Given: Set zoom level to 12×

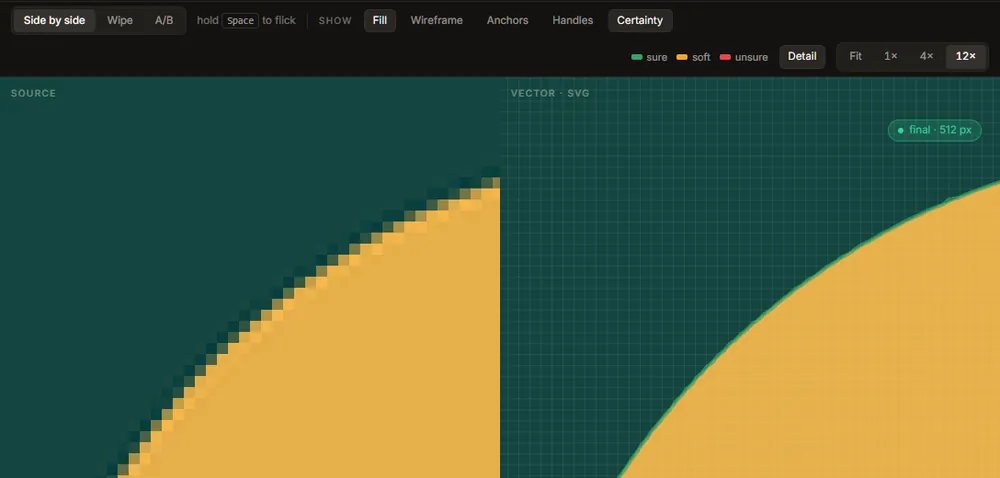Looking at the screenshot, I should (x=966, y=56).
